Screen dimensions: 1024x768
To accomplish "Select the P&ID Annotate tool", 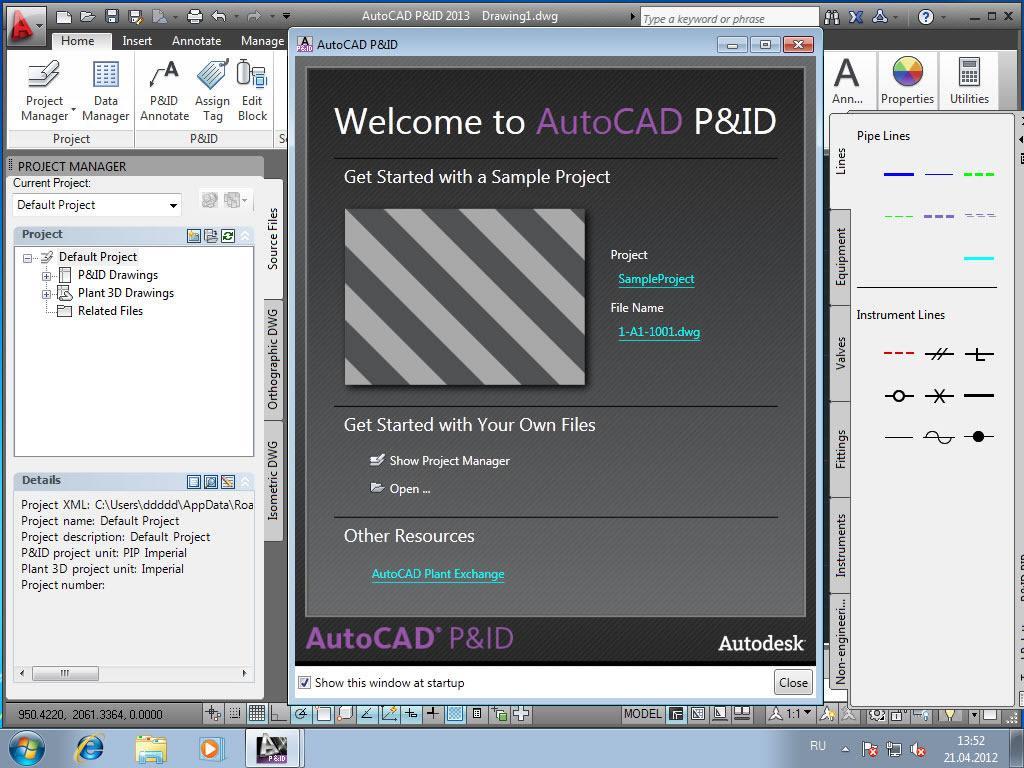I will (164, 91).
